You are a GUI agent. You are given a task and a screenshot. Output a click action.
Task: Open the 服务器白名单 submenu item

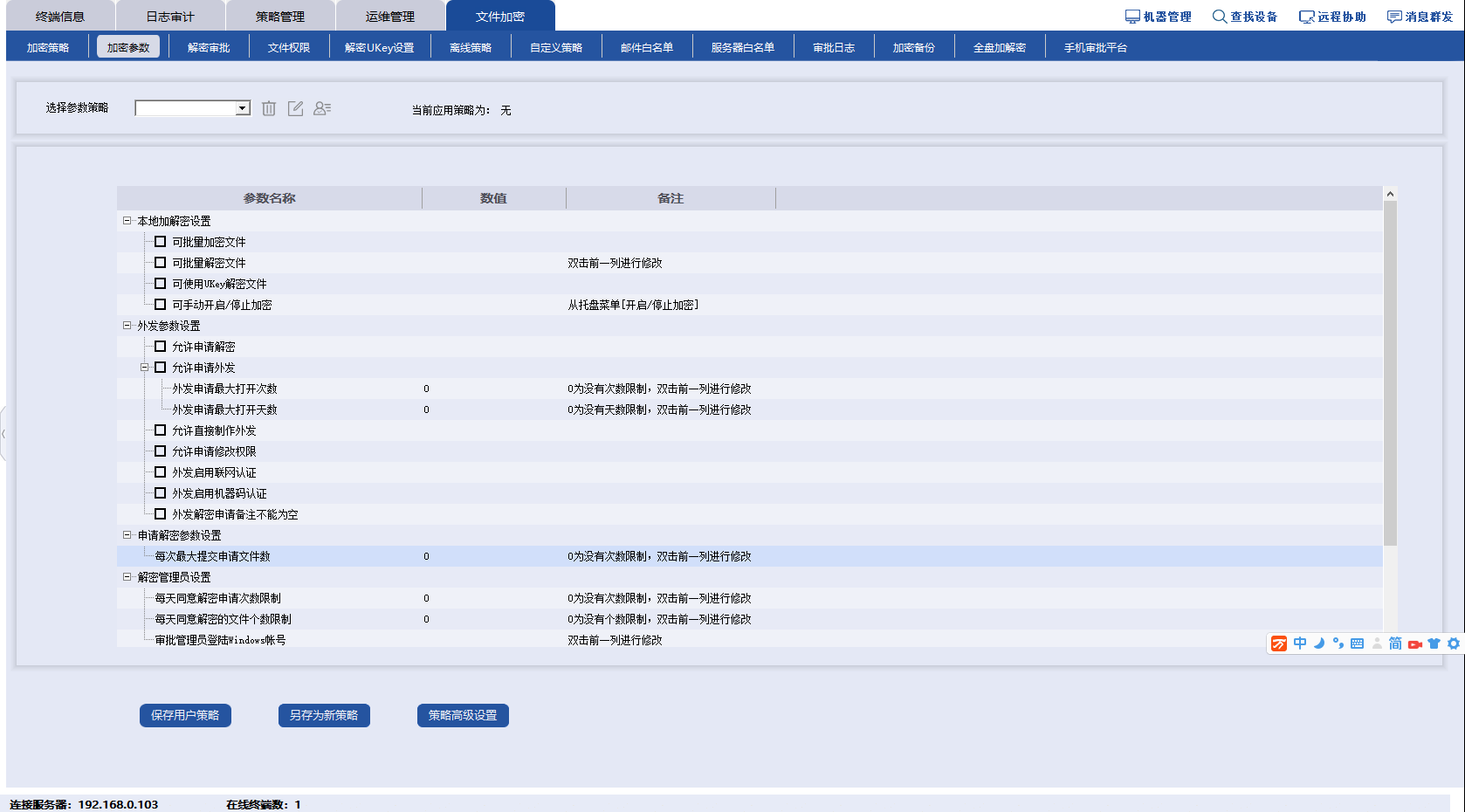743,47
